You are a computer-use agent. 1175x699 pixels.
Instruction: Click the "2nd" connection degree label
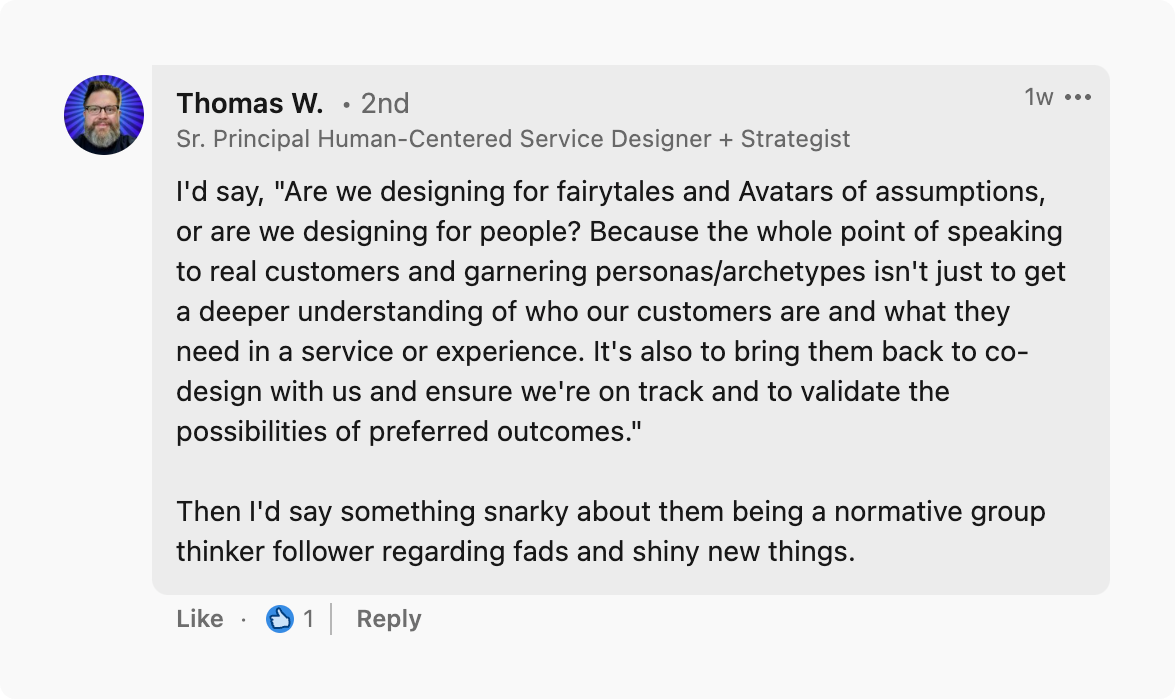385,103
